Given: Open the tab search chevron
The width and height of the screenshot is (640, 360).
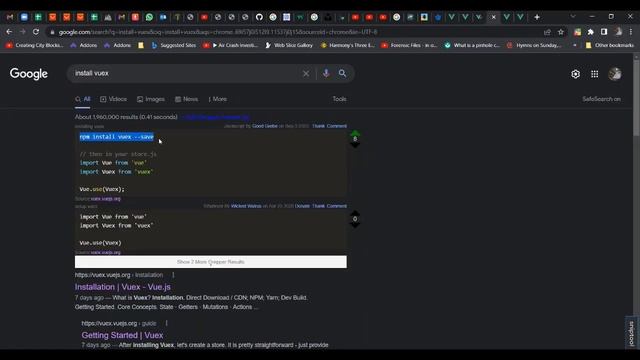Looking at the screenshot, I should pyautogui.click(x=573, y=16).
